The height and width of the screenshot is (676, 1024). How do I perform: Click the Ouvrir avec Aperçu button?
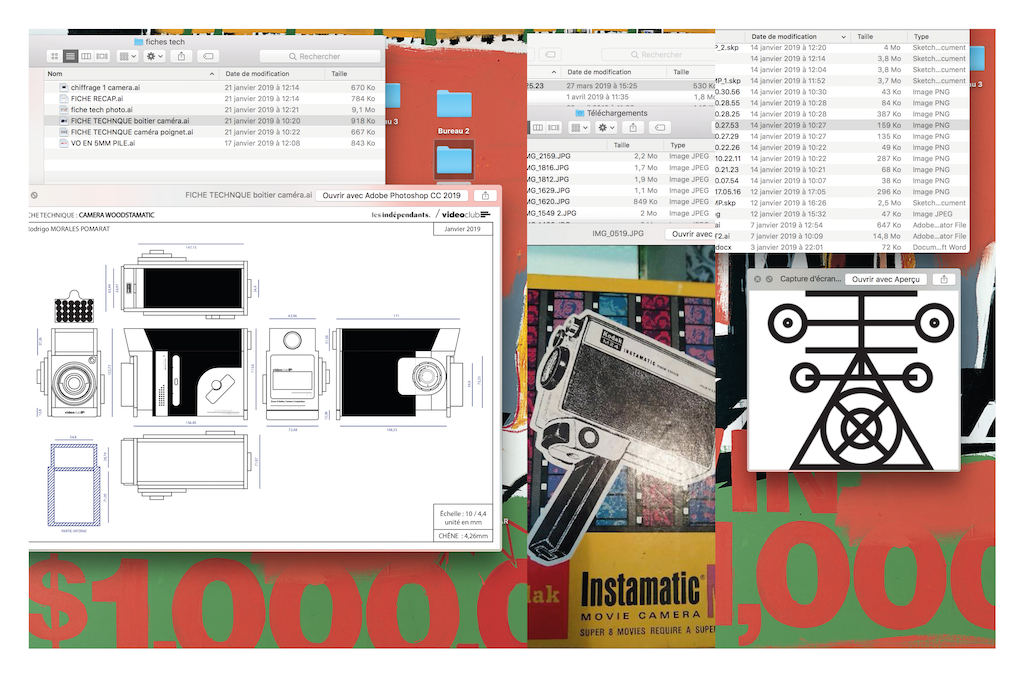point(886,279)
